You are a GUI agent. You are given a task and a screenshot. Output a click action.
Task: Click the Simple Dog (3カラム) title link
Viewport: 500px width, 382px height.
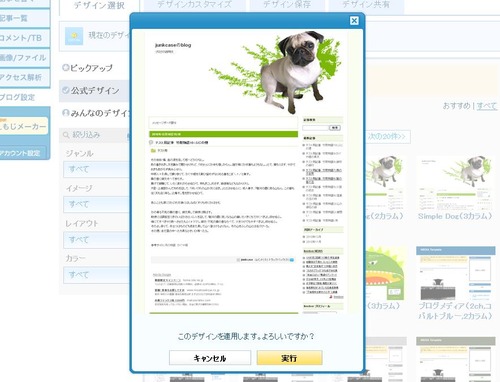tap(455, 216)
